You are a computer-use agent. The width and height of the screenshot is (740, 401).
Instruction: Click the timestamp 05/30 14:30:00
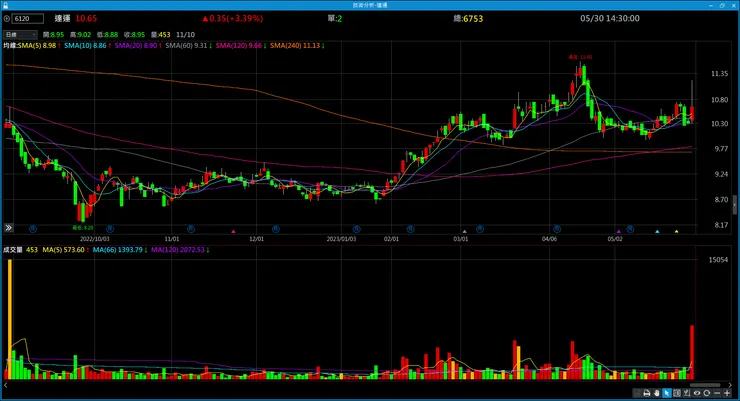610,18
